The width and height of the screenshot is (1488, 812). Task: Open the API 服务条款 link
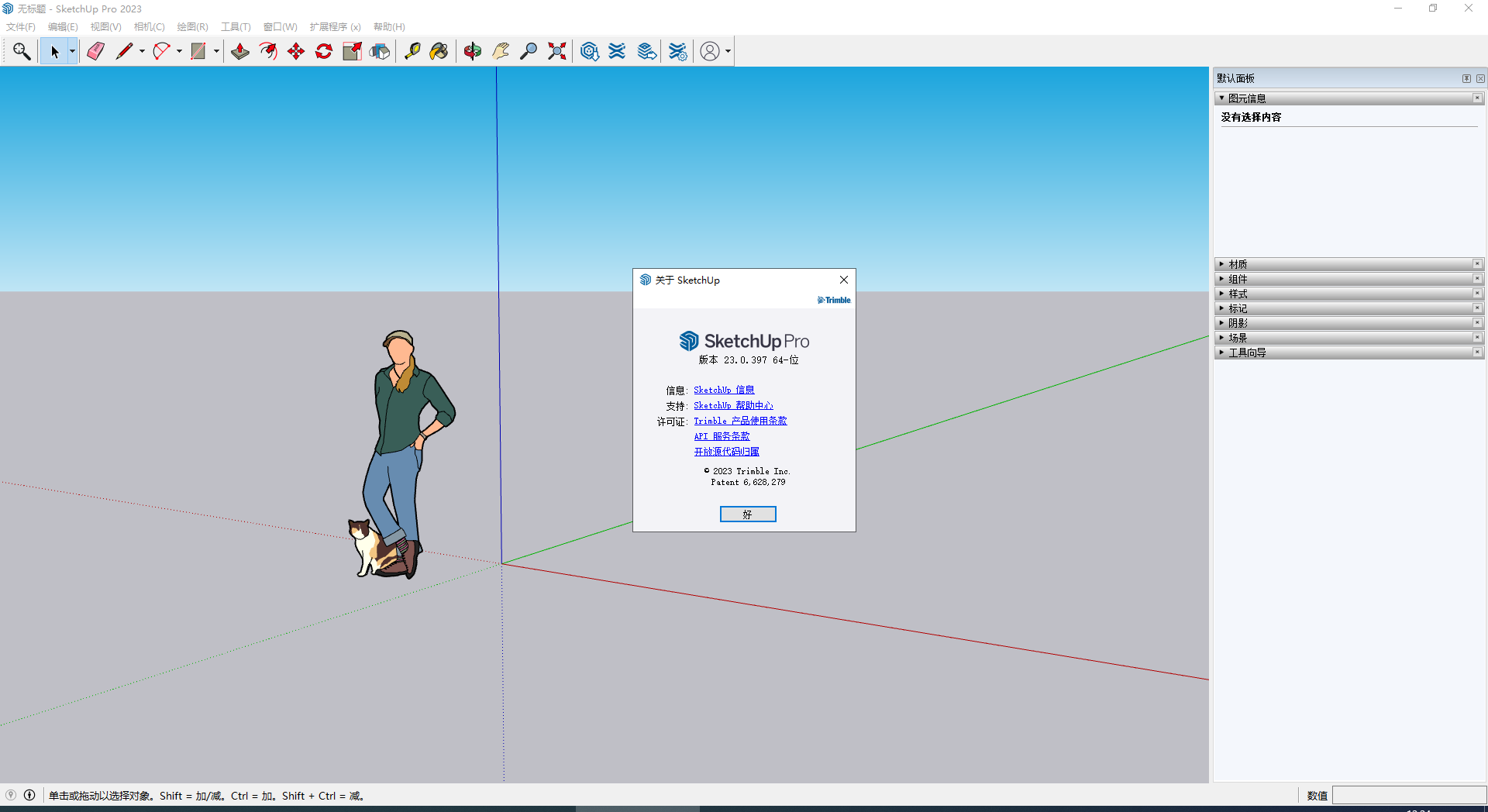(x=722, y=436)
